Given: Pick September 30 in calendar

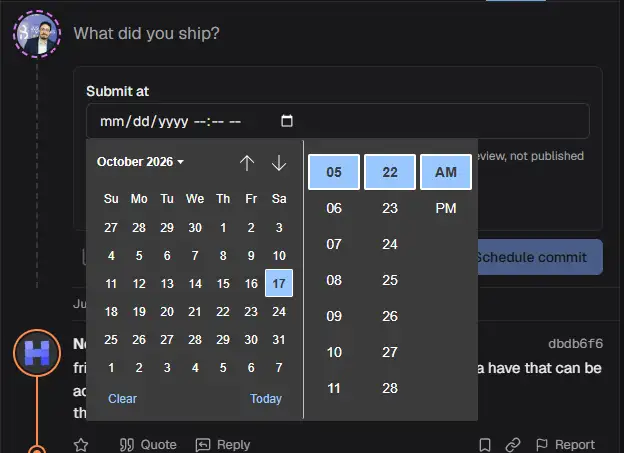Looking at the screenshot, I should click(x=195, y=227).
